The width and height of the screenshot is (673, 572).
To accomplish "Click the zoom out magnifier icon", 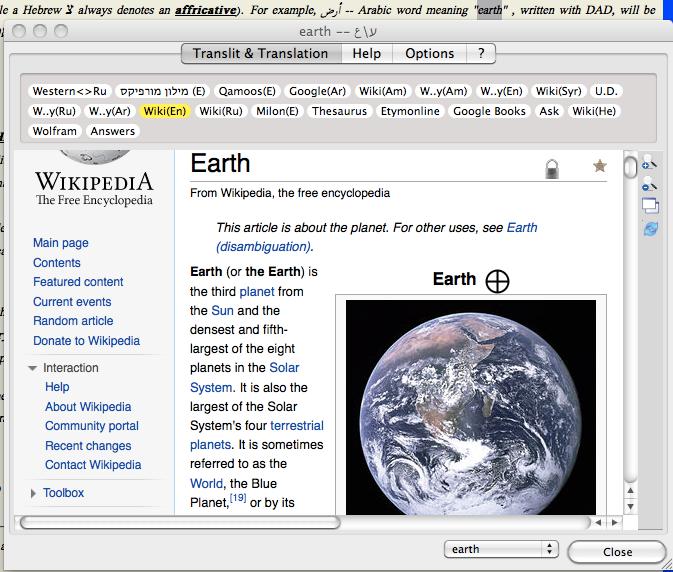I will (x=648, y=185).
